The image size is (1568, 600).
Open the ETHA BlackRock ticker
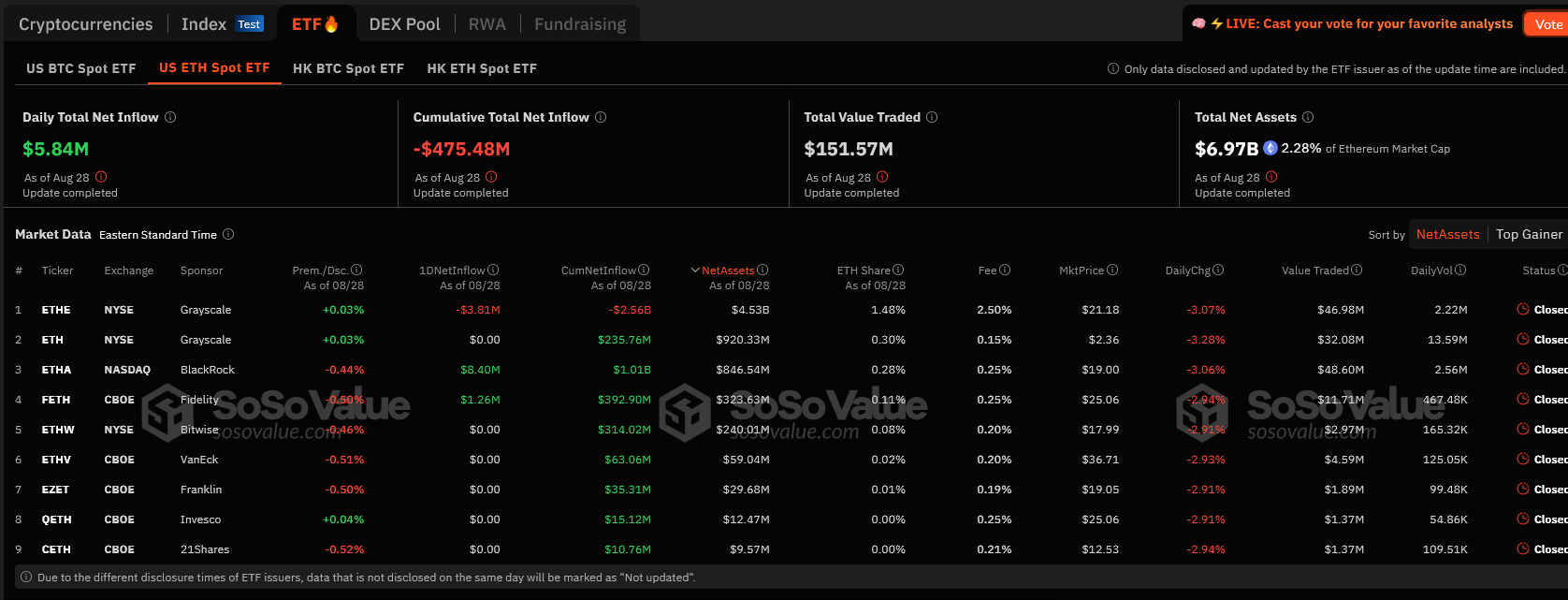pos(56,370)
